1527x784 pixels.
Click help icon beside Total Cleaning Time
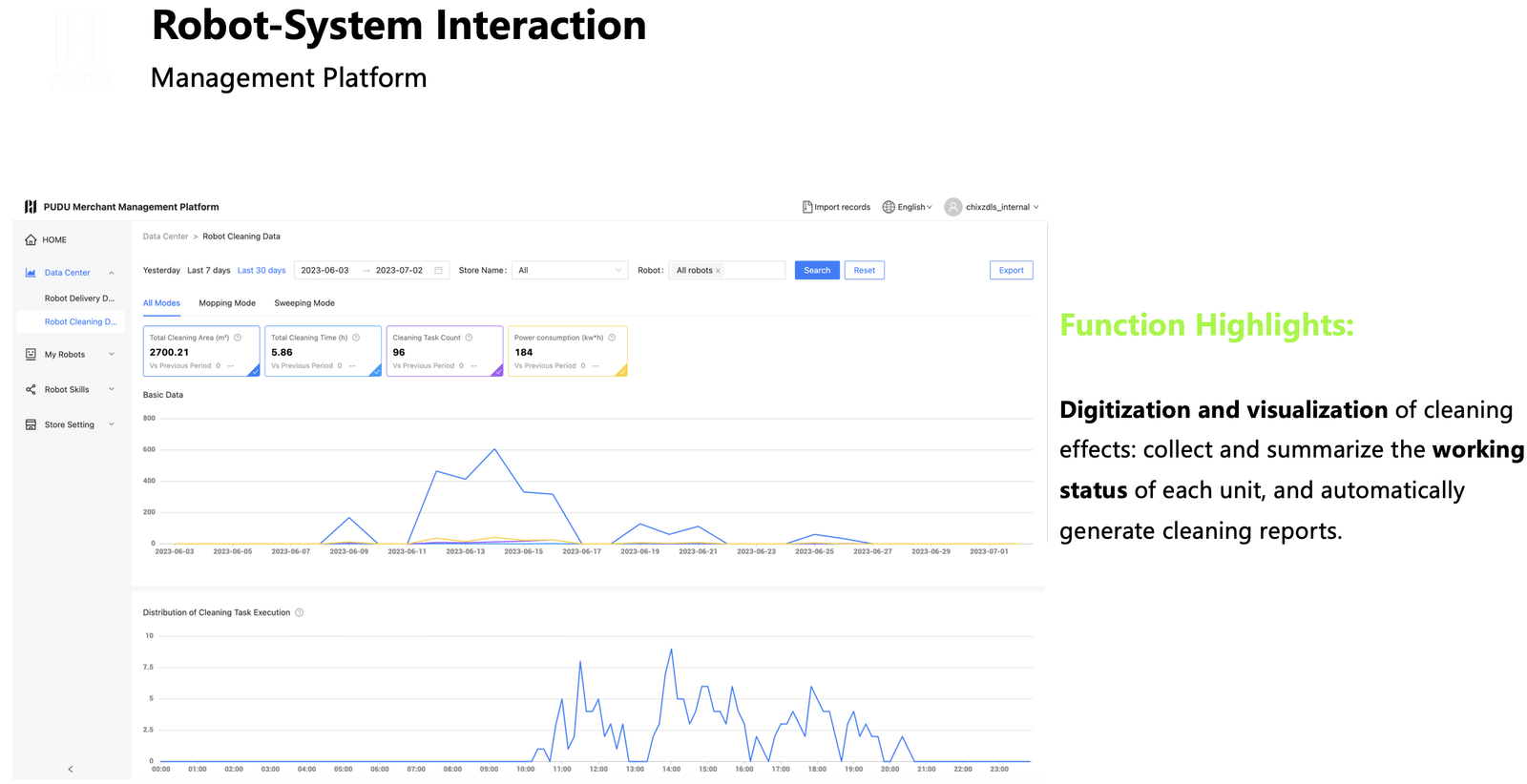pyautogui.click(x=356, y=338)
